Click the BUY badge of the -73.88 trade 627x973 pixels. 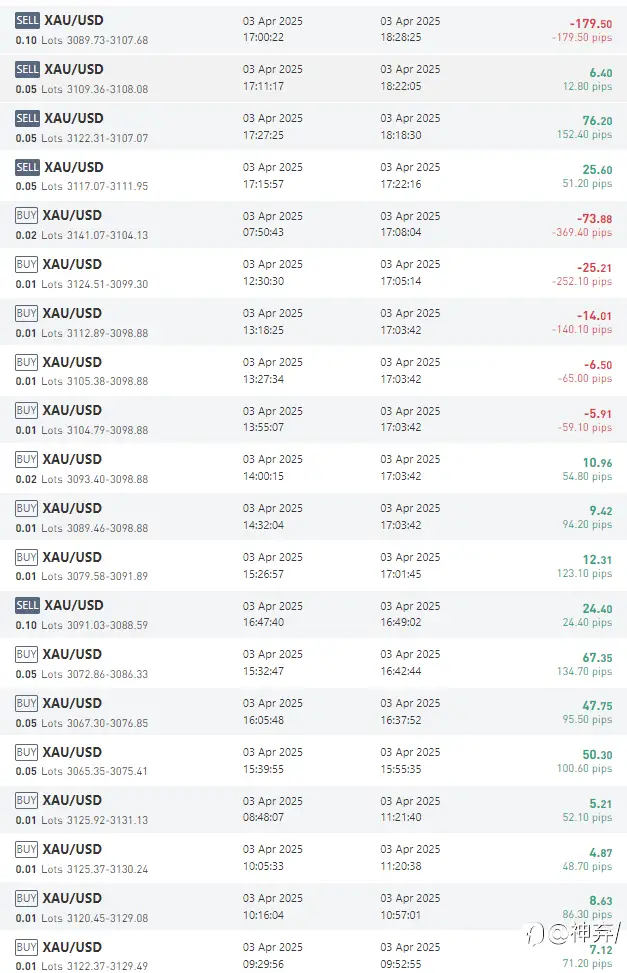[26, 215]
